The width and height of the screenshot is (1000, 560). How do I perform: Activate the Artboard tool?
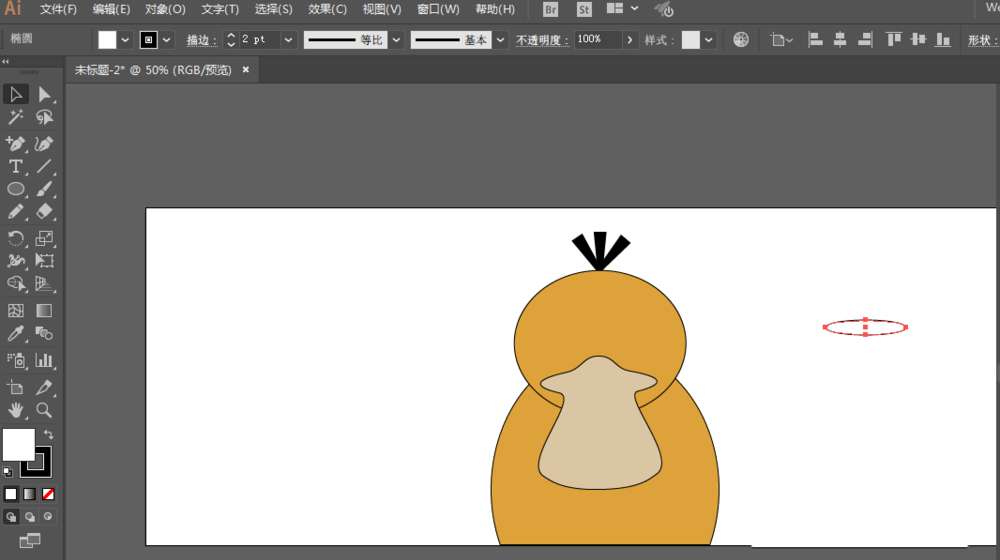coord(15,387)
